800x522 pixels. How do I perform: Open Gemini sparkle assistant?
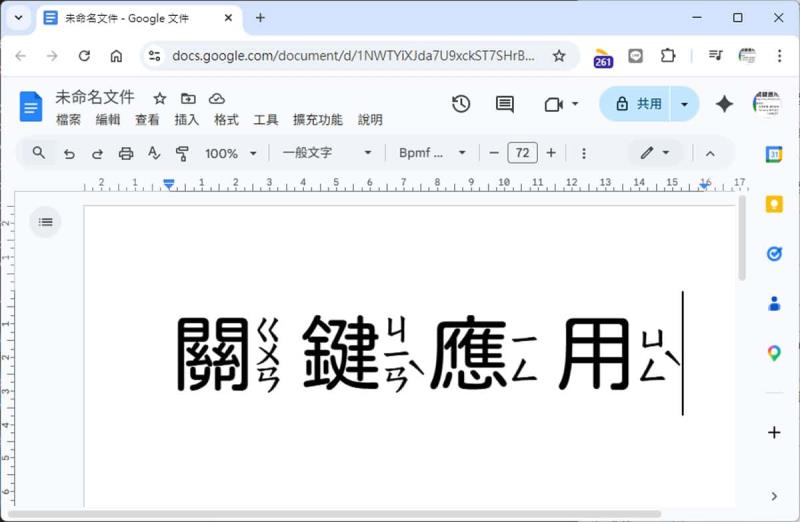click(x=724, y=104)
